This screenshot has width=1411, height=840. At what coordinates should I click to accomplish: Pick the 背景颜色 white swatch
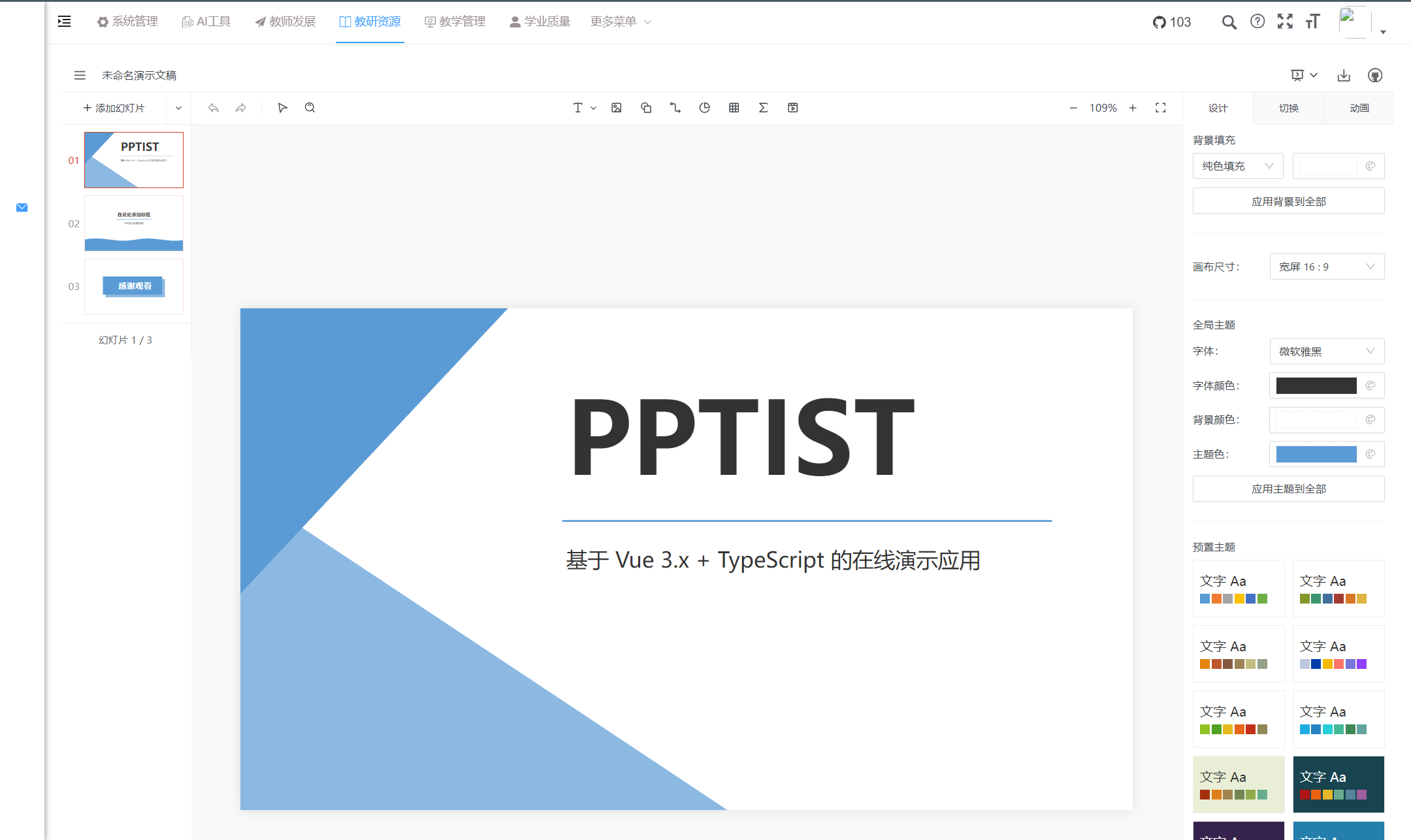[x=1316, y=419]
